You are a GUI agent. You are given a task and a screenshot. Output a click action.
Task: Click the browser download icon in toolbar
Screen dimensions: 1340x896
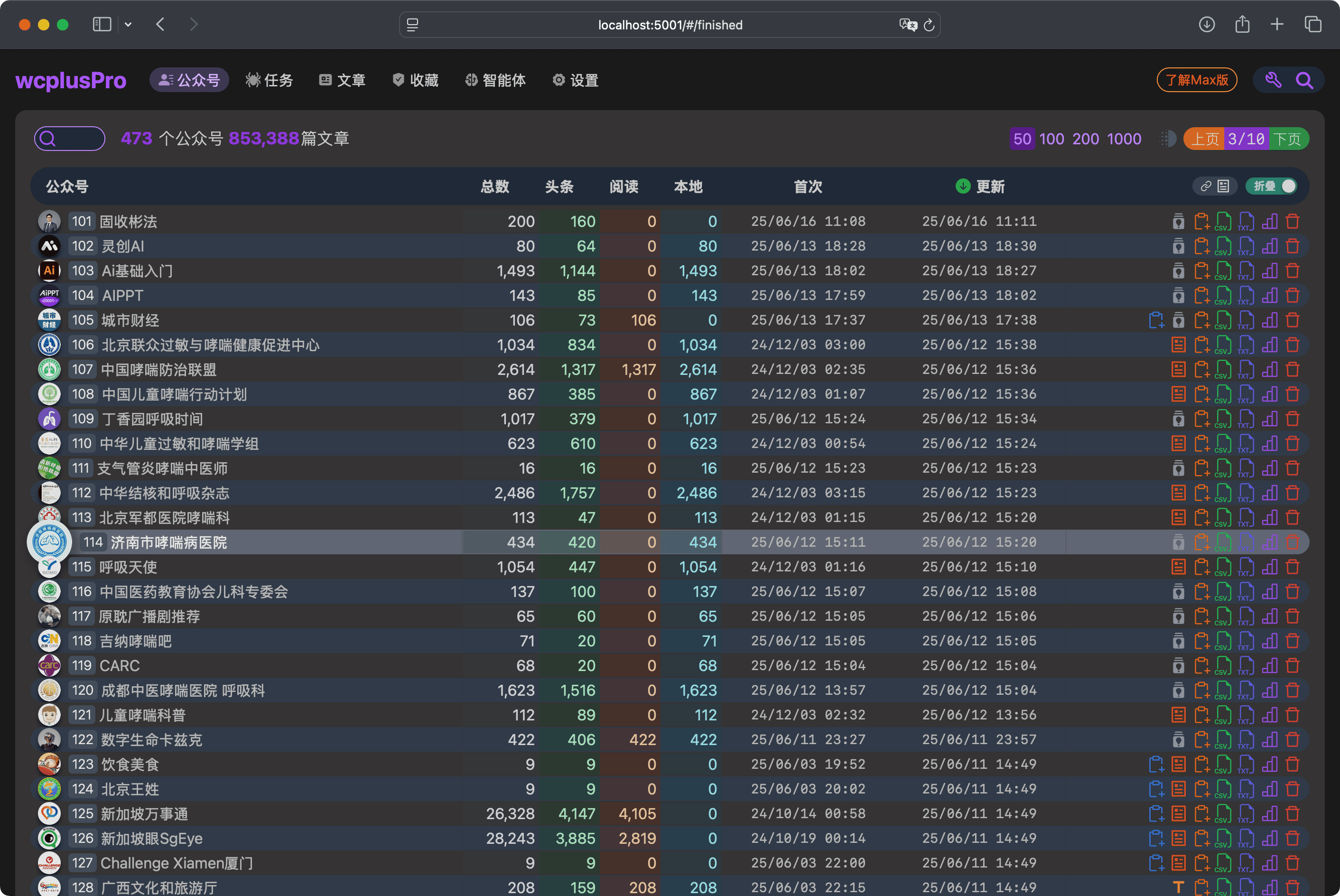tap(1206, 25)
